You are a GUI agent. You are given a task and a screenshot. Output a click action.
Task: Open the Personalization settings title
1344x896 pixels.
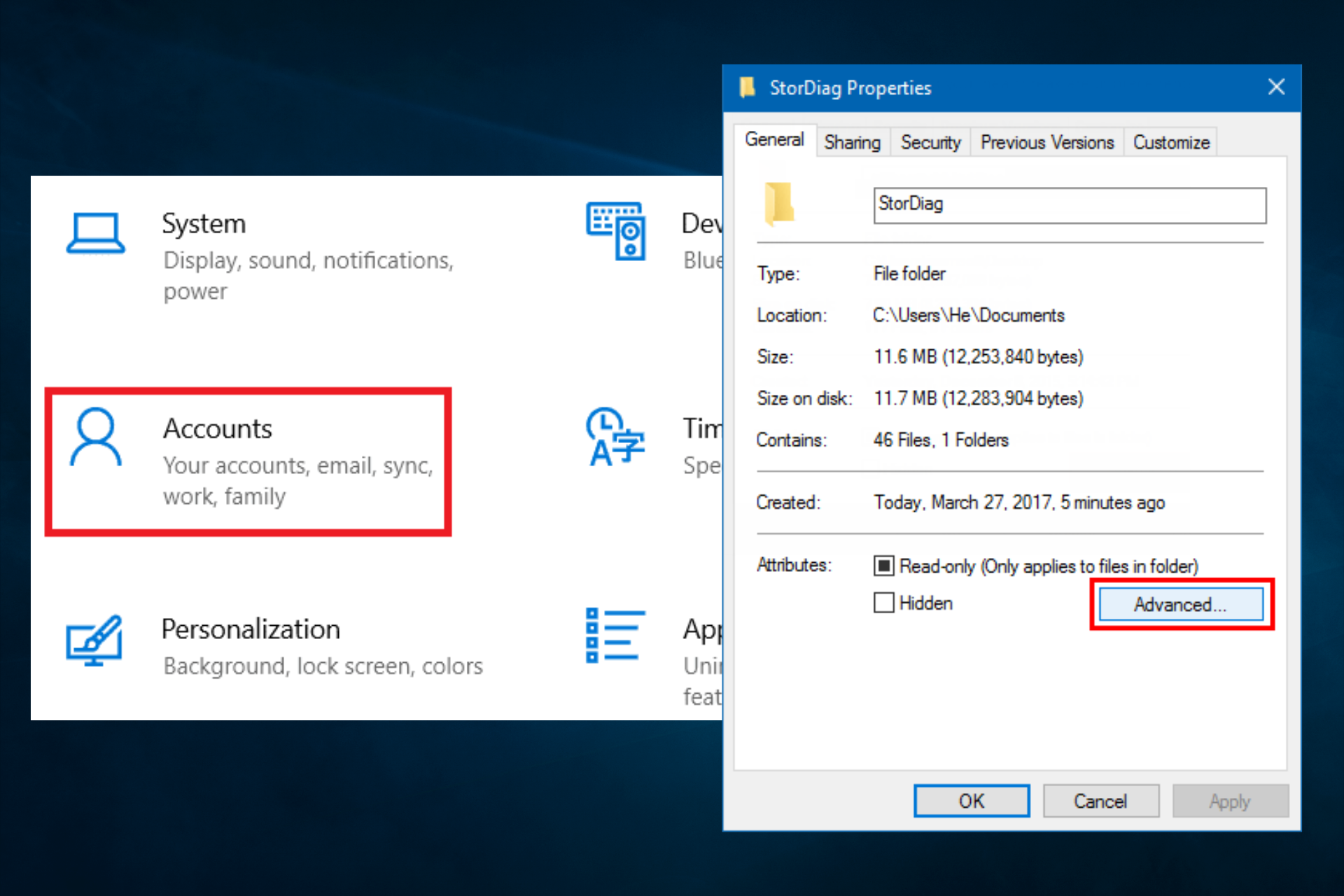[x=251, y=629]
